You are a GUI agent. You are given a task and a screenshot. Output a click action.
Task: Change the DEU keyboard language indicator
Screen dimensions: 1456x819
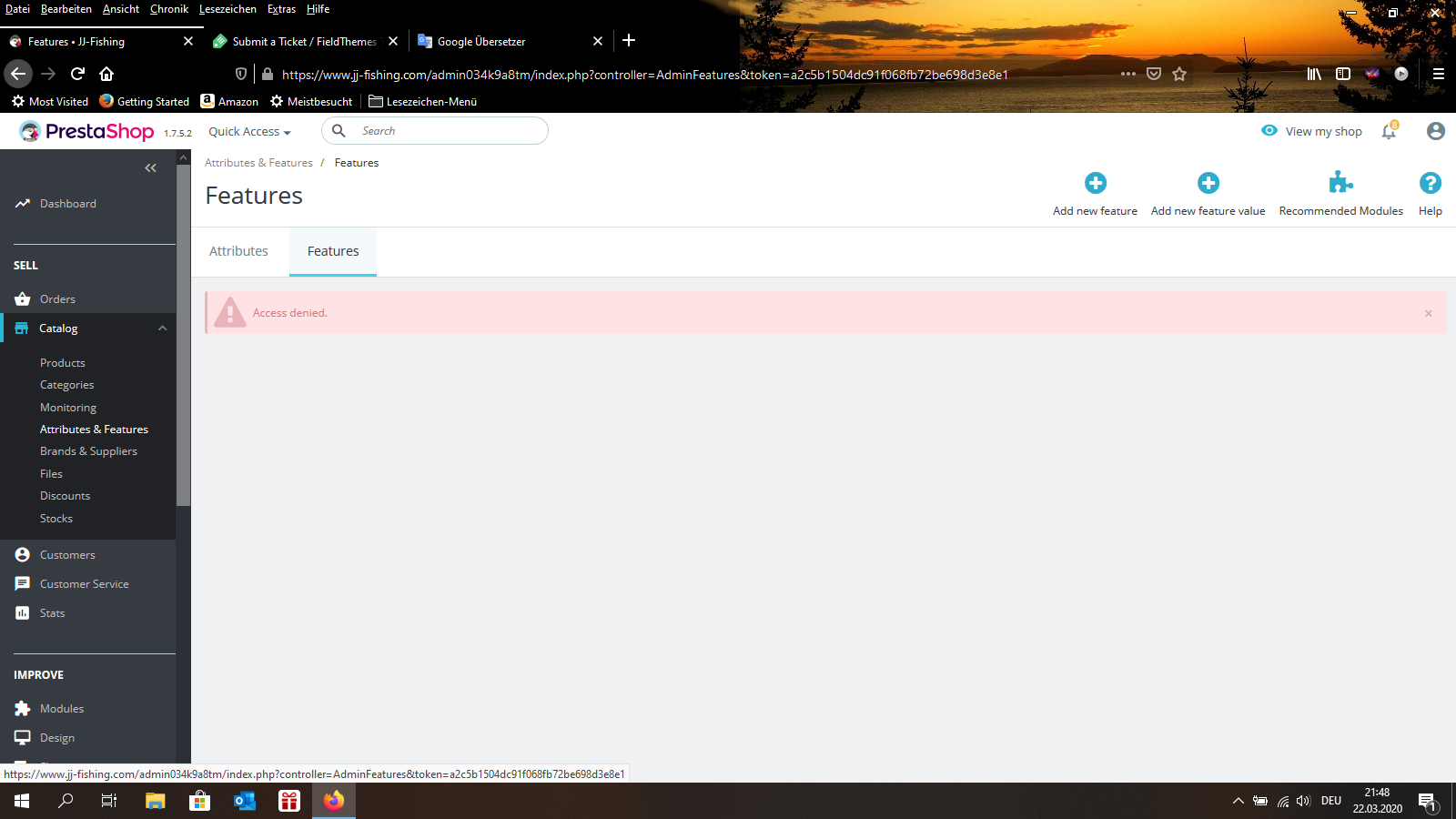point(1331,801)
